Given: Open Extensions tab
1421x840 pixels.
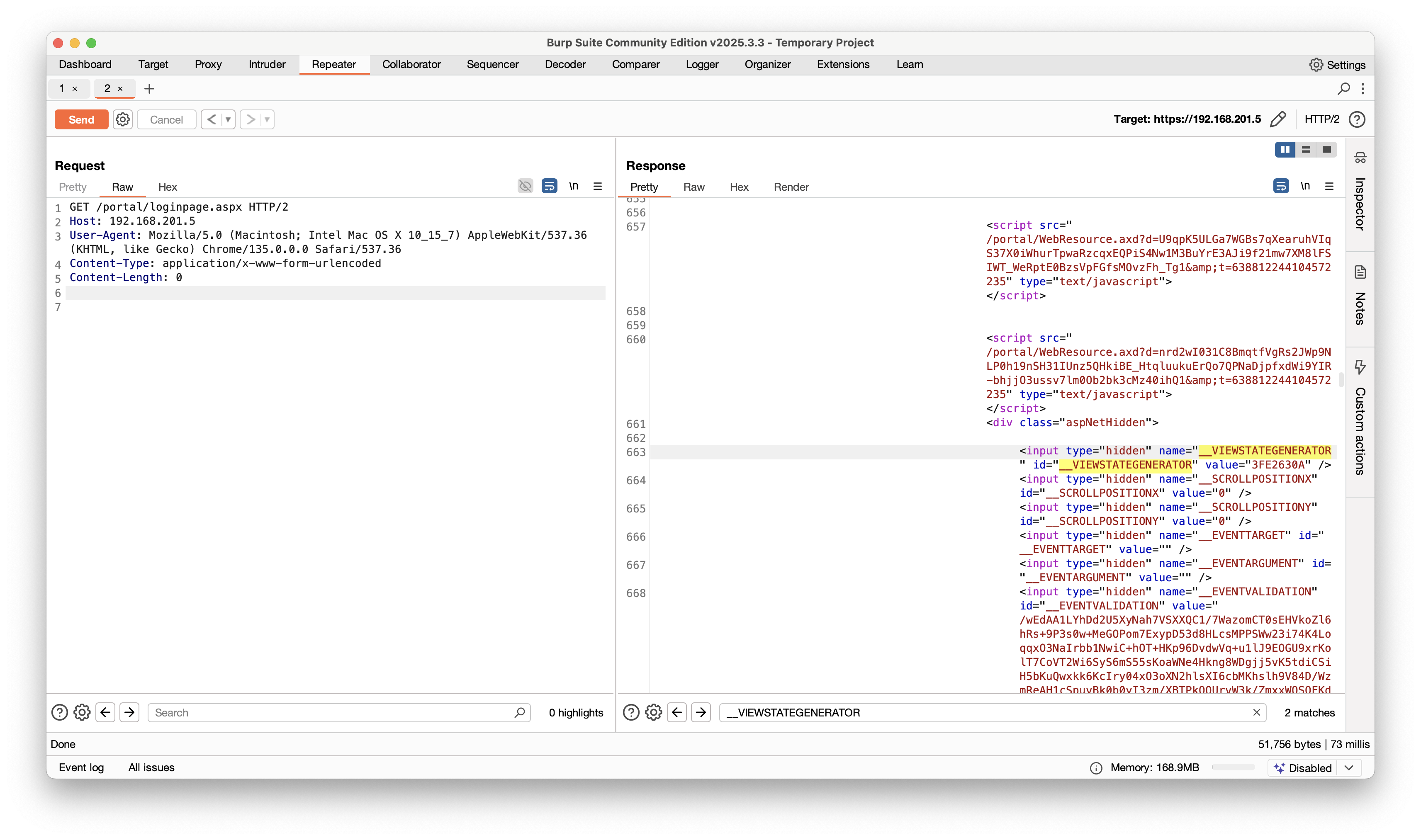Looking at the screenshot, I should click(x=843, y=65).
